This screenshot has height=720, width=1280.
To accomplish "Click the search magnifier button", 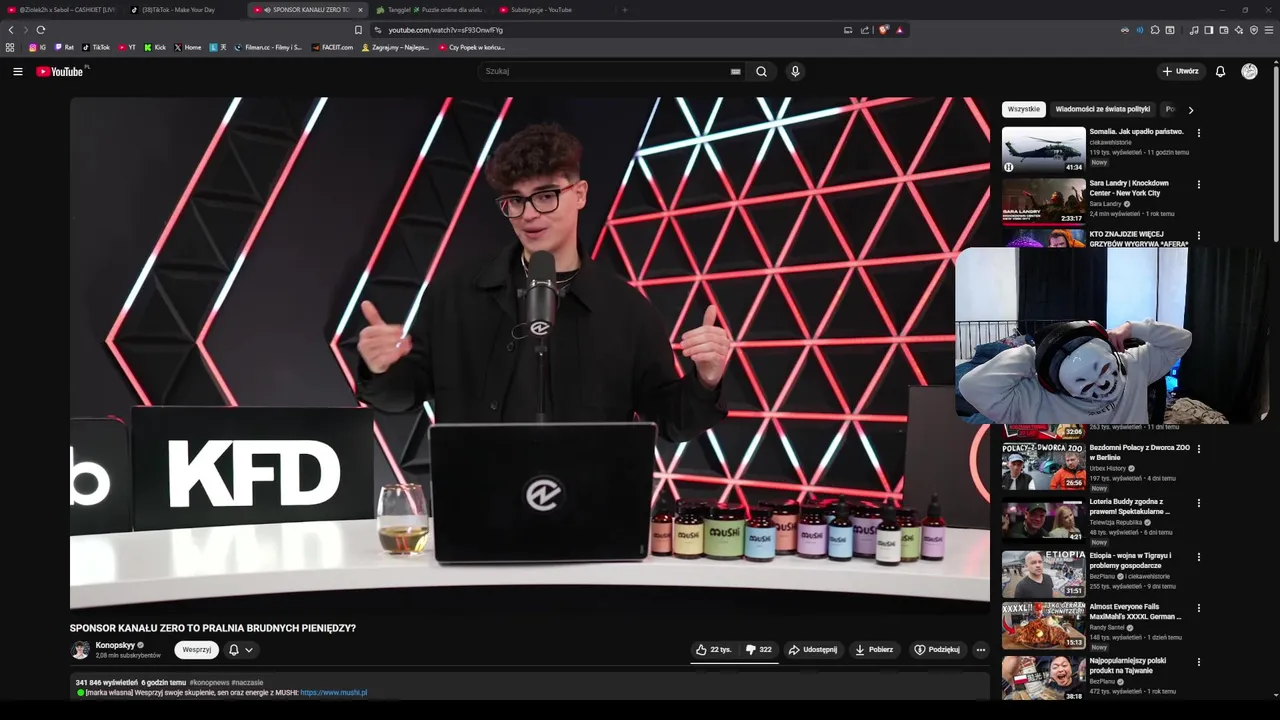I will (761, 71).
